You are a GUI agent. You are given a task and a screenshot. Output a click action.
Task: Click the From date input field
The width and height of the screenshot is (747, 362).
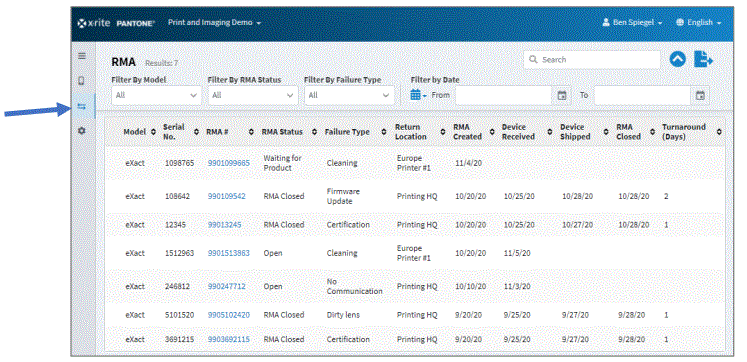(x=504, y=95)
